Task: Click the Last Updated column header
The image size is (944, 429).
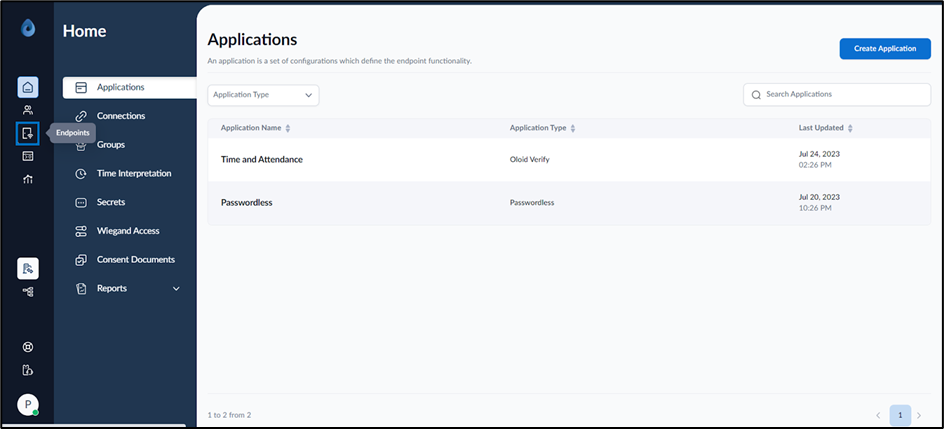Action: click(821, 128)
